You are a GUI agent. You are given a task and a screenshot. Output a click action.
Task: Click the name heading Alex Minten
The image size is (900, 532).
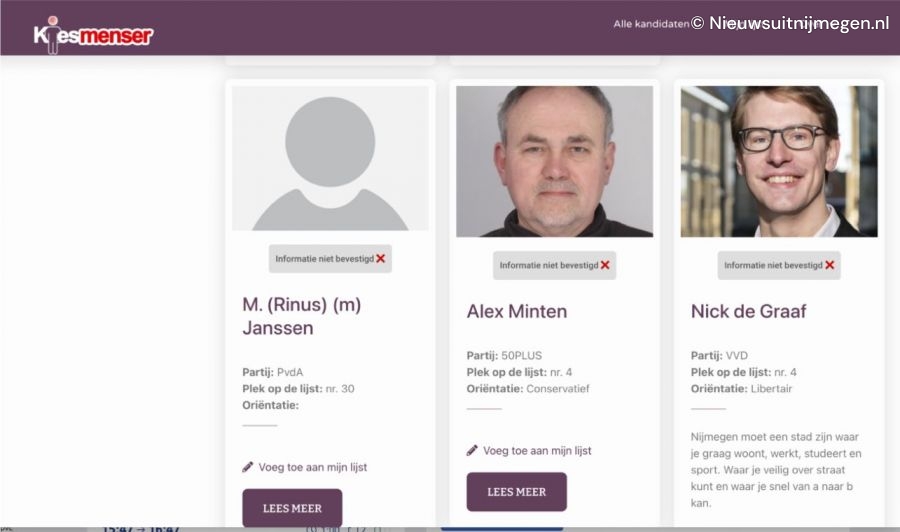[x=517, y=311]
